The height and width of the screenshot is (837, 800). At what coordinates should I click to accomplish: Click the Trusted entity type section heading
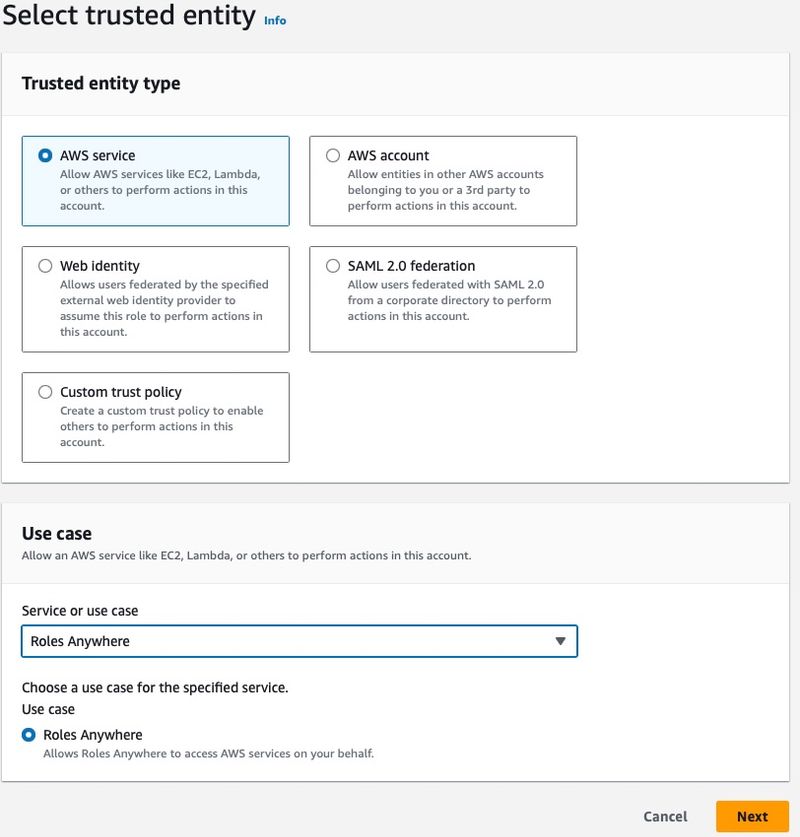(x=101, y=83)
